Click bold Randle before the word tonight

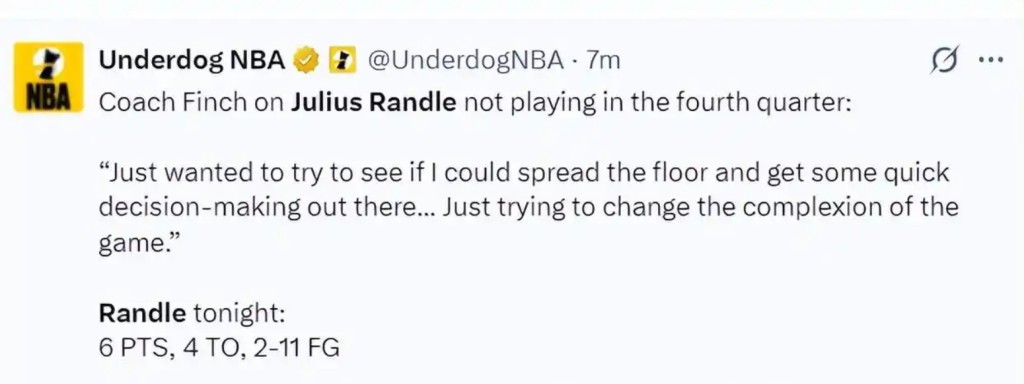pos(142,313)
